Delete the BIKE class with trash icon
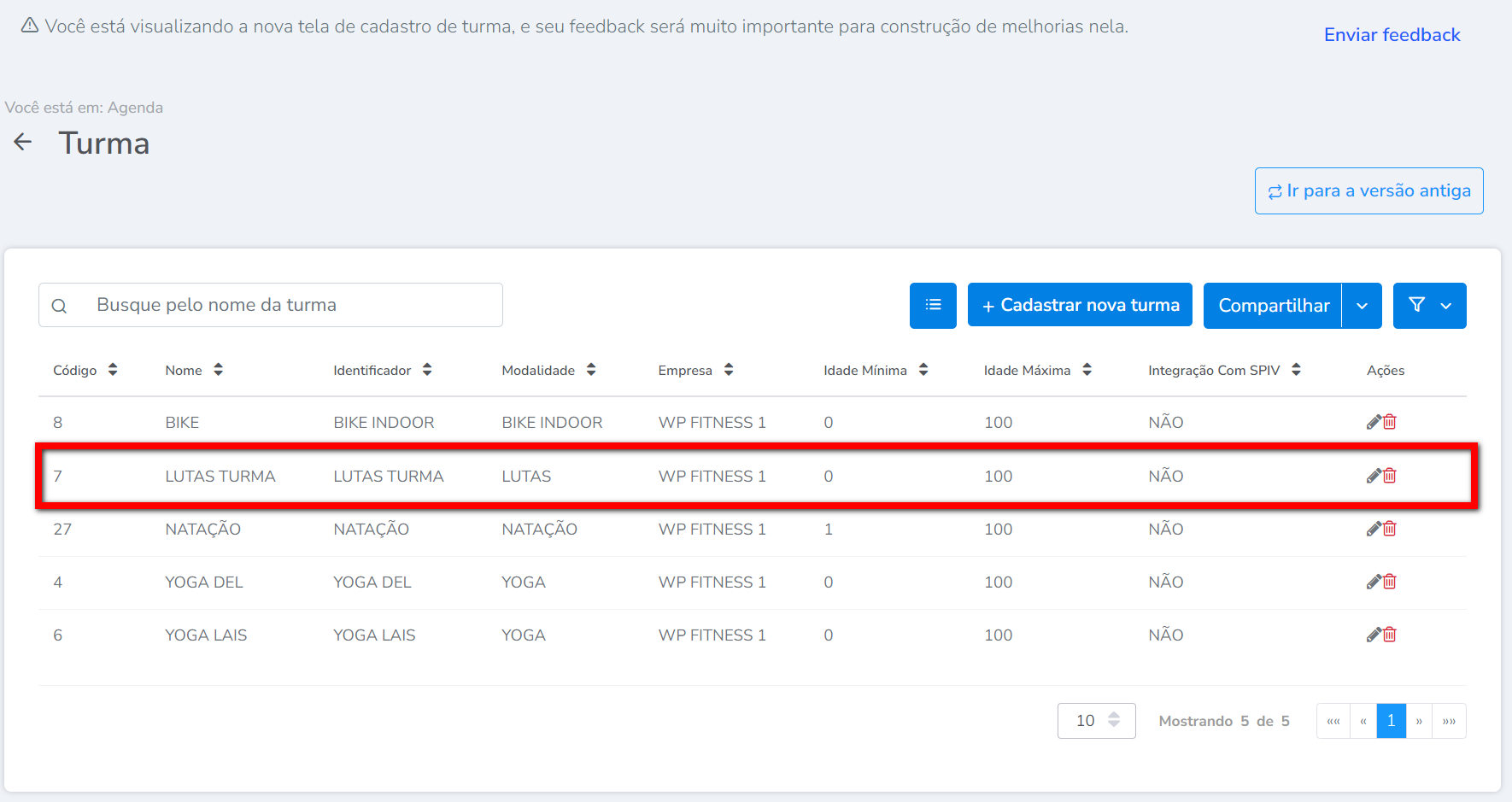 pyautogui.click(x=1390, y=422)
